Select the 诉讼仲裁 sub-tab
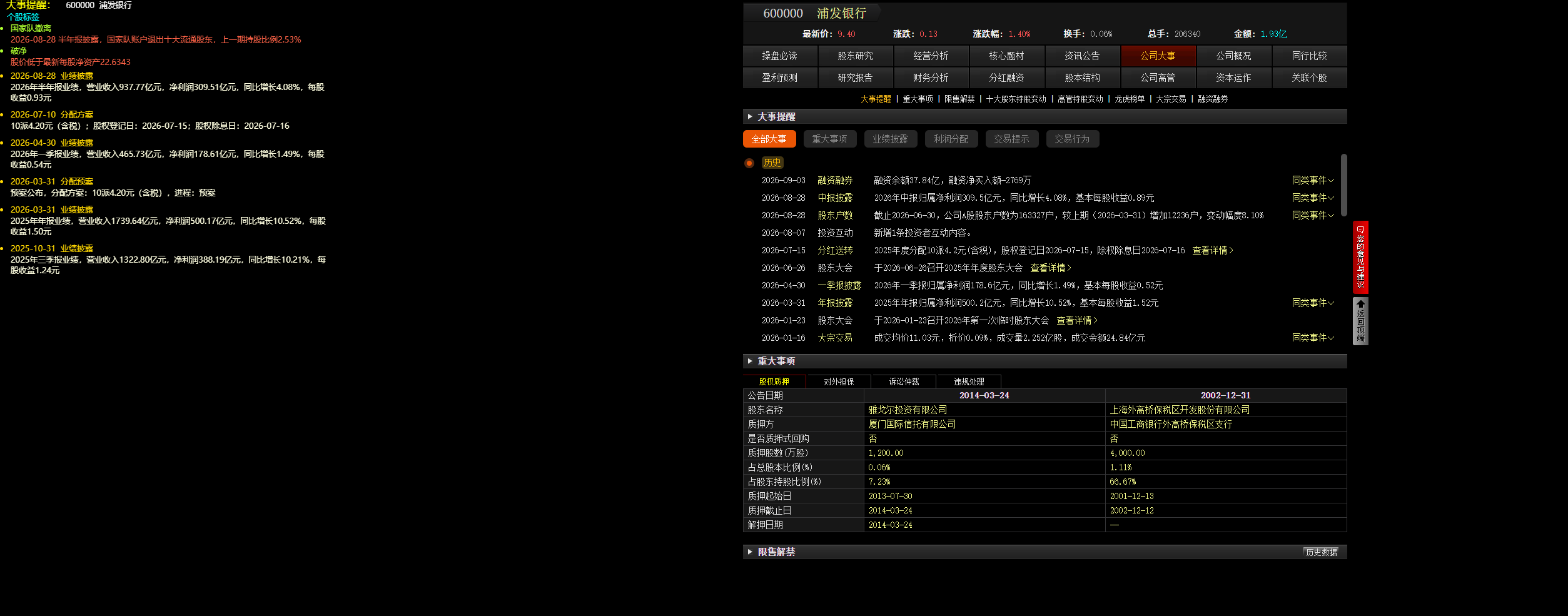Viewport: 1568px width, 616px height. click(x=904, y=381)
